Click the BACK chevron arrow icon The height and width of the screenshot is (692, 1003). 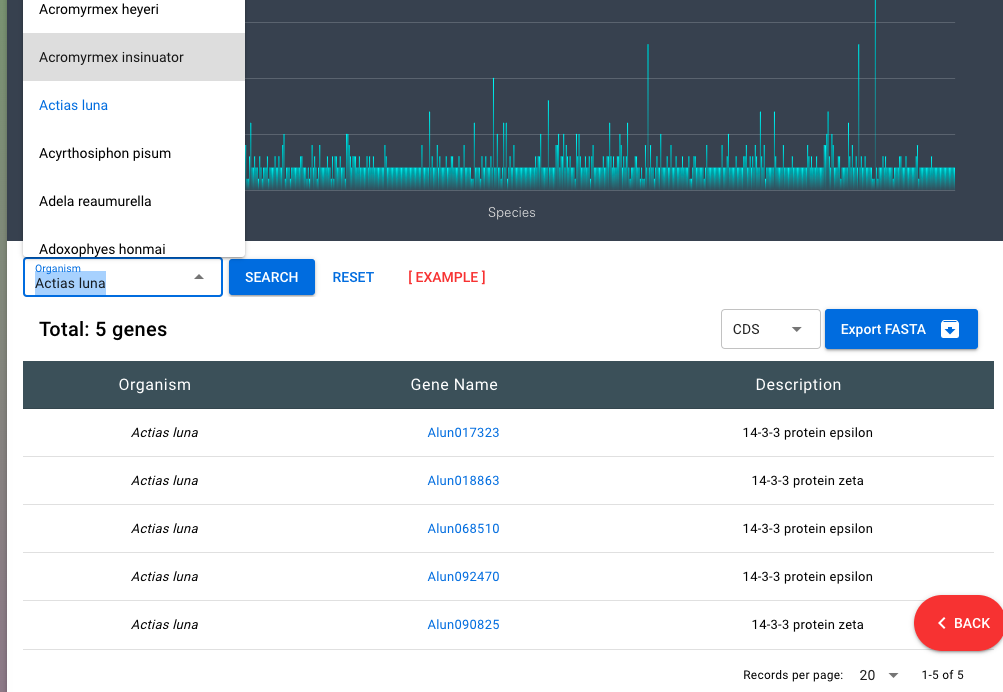pos(942,623)
